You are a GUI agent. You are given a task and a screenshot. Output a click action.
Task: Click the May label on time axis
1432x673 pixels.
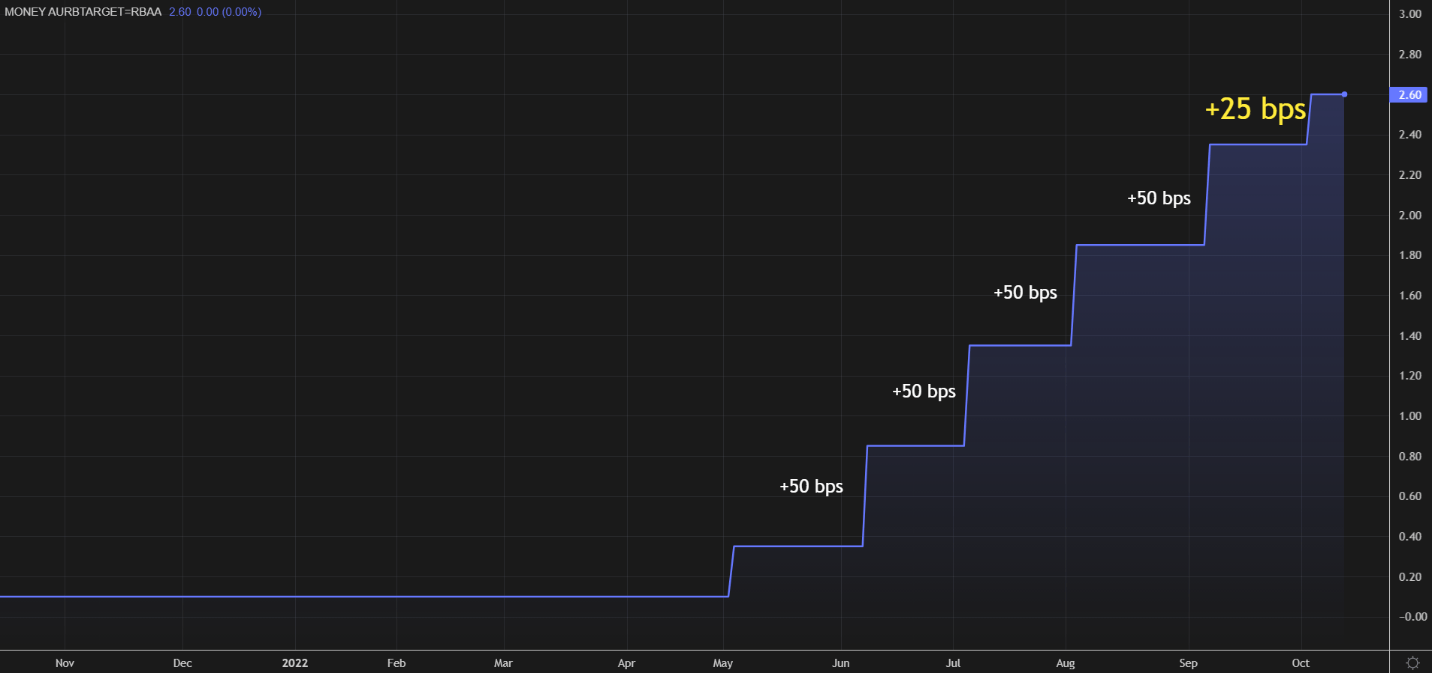pyautogui.click(x=723, y=663)
